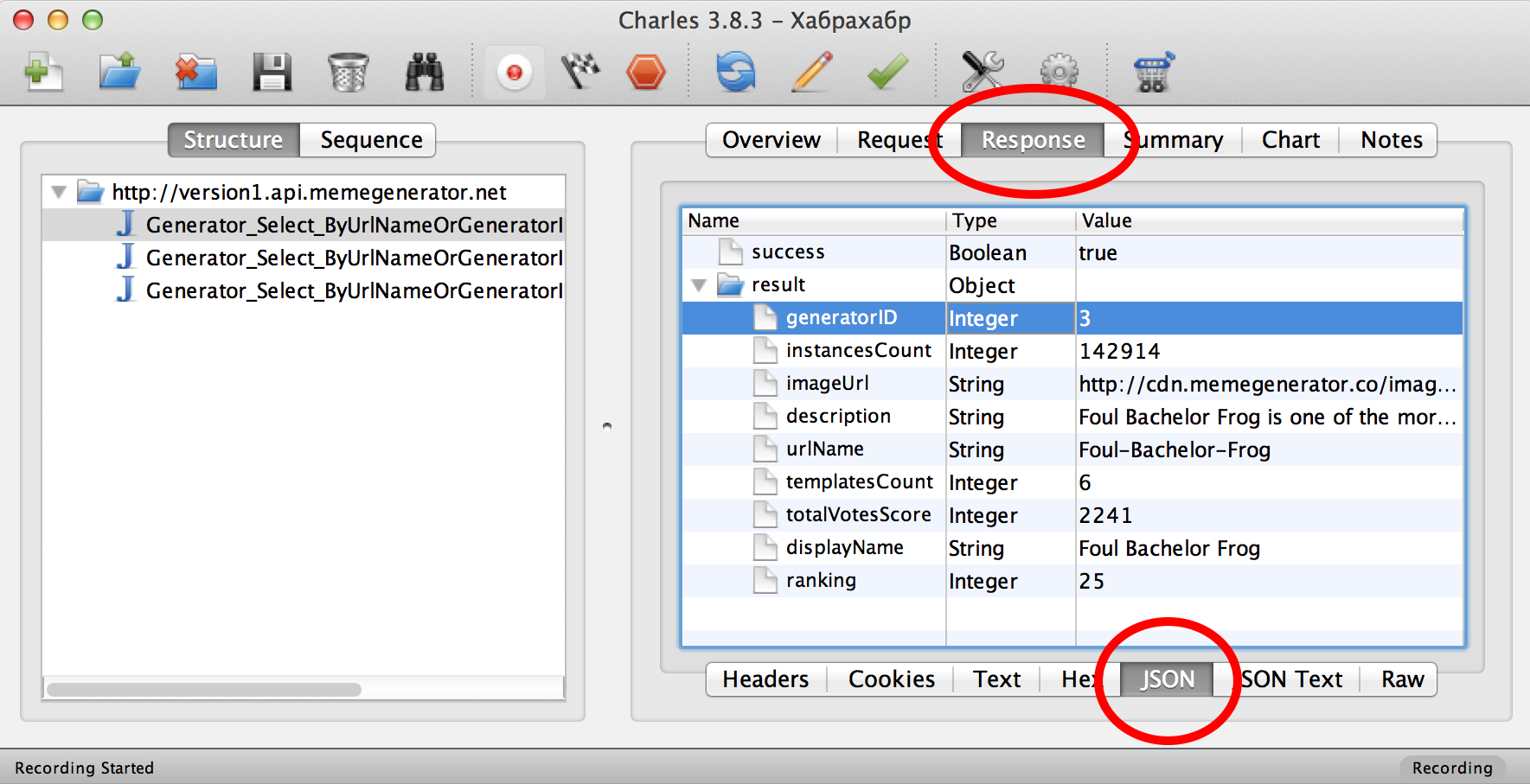Switch to the JSON Text tab
1530x784 pixels.
(1286, 679)
